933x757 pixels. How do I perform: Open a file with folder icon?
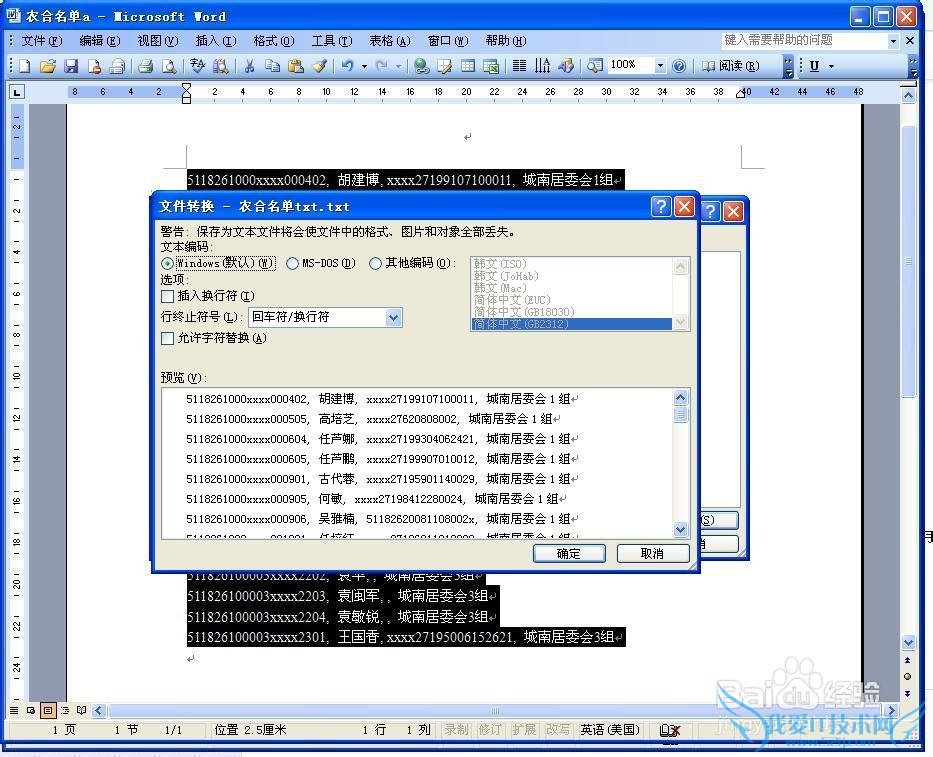pyautogui.click(x=48, y=65)
